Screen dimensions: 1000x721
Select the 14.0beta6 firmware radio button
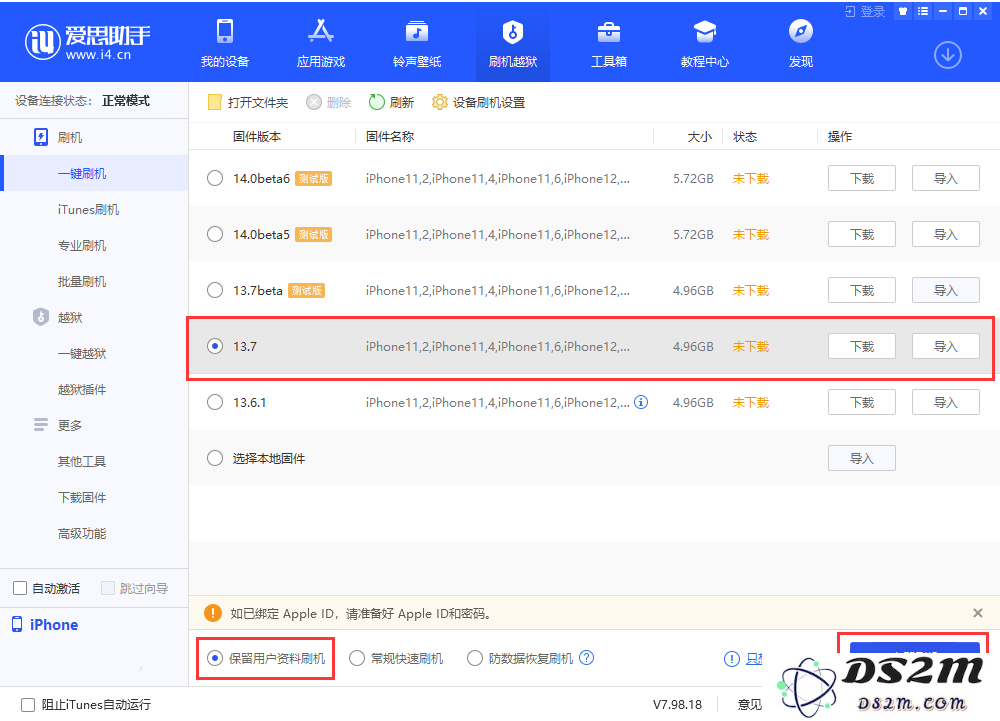215,178
